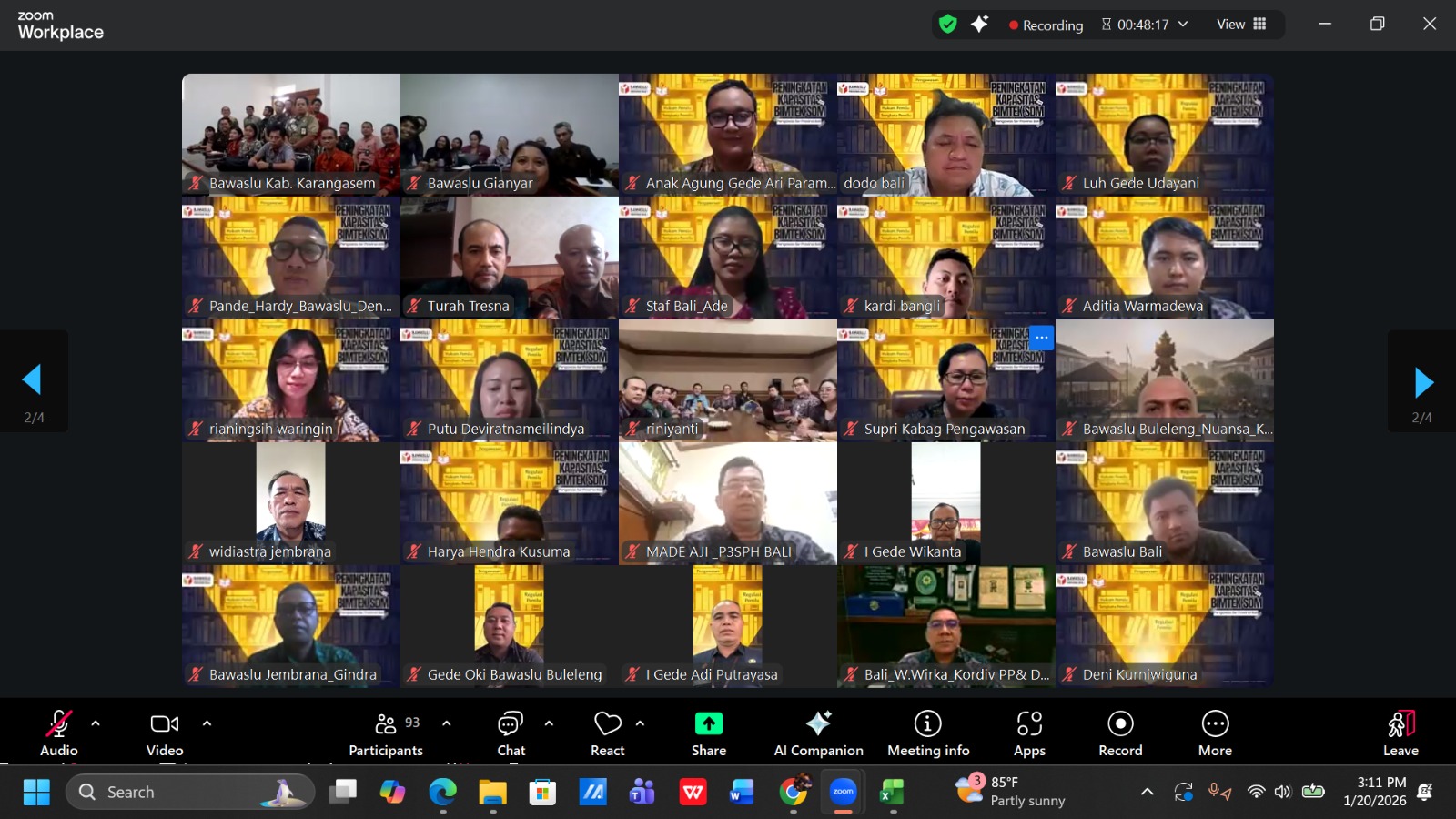Click the green encryption shield icon
The image size is (1456, 819).
point(947,25)
